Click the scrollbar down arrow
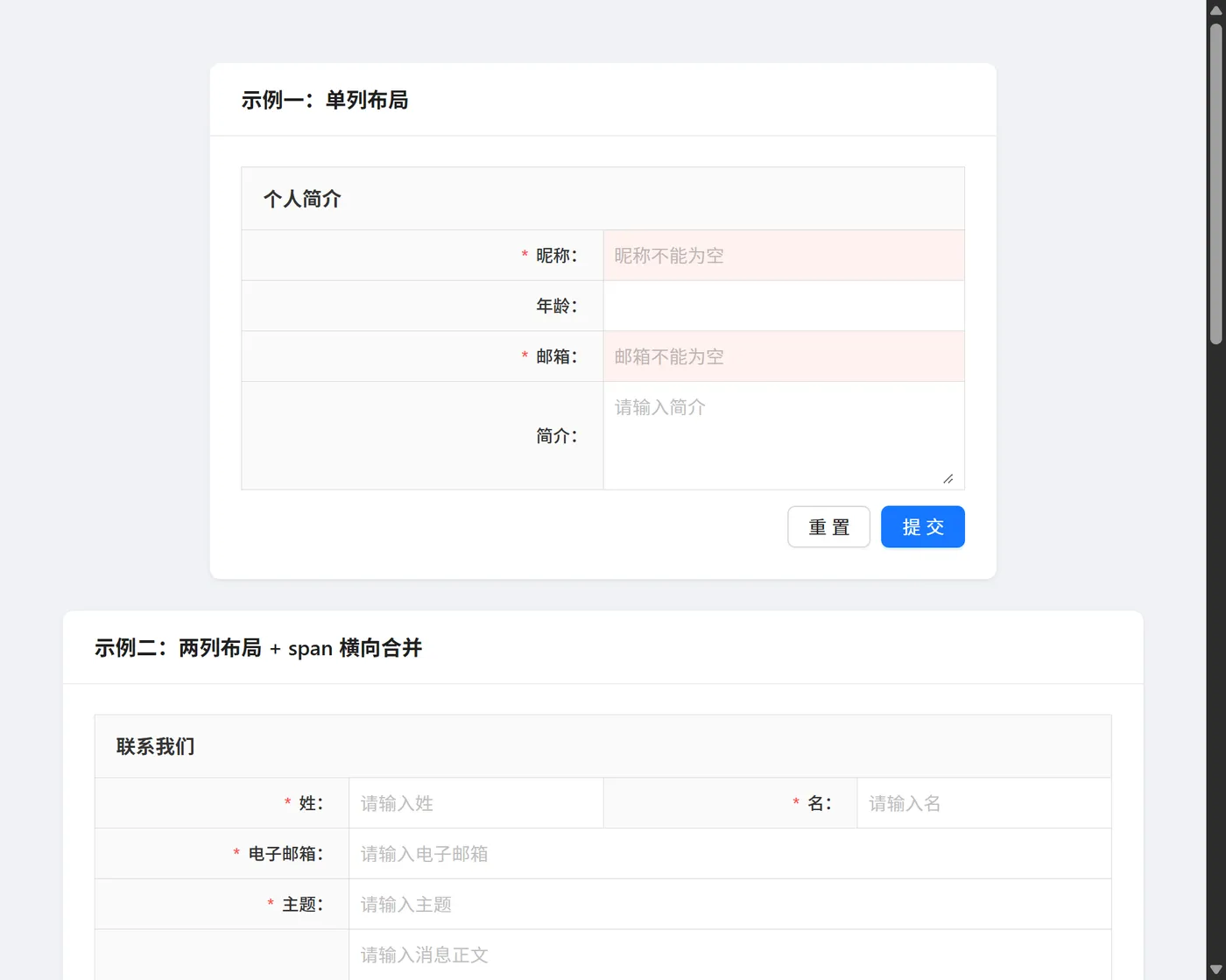1226x980 pixels. pos(1215,970)
